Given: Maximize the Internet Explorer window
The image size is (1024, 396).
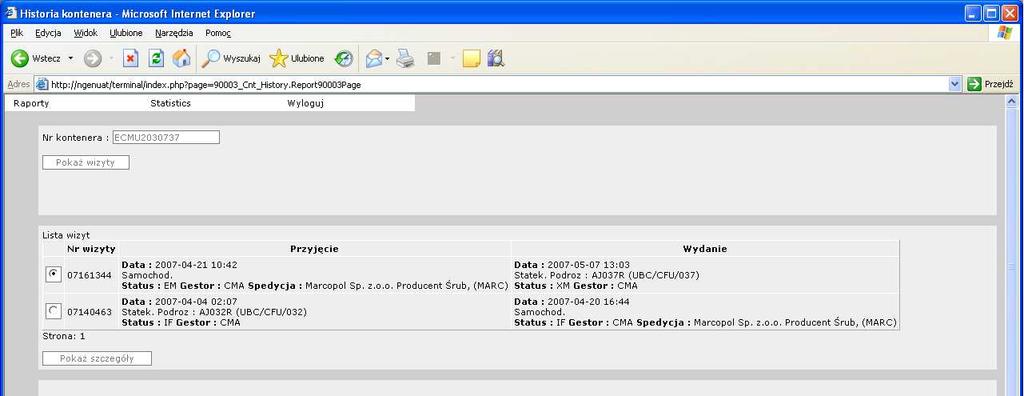Looking at the screenshot, I should 991,13.
